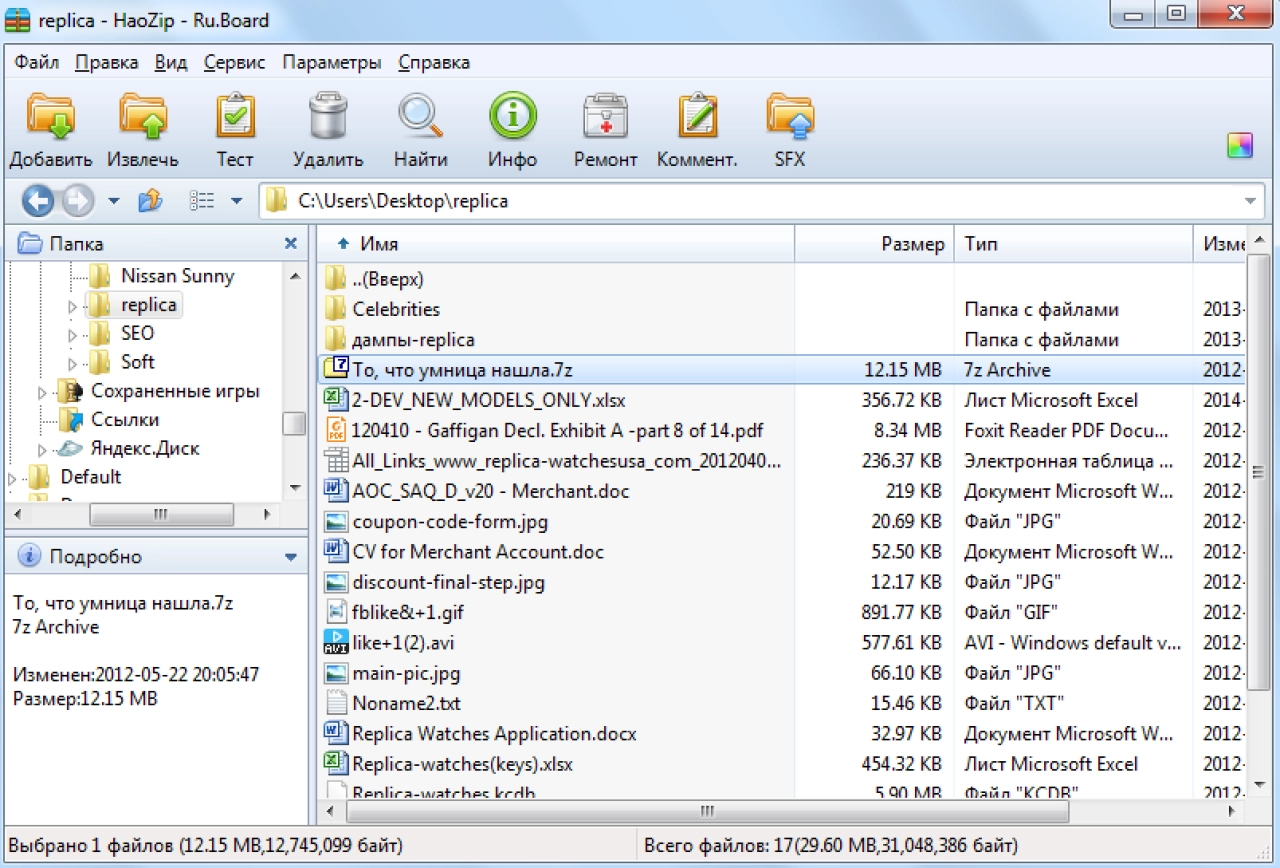The width and height of the screenshot is (1280, 868).
Task: Select the Gaffigan Decl. Exhibit PDF file
Action: pyautogui.click(x=780, y=431)
